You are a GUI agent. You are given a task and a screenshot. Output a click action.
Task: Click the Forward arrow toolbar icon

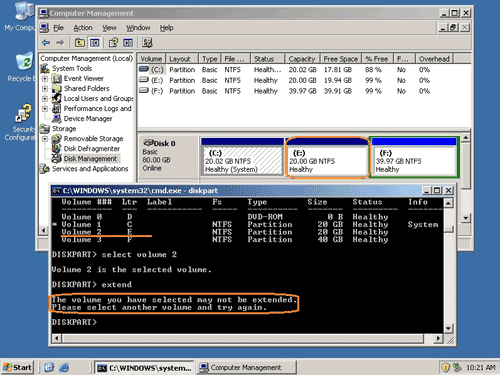60,43
